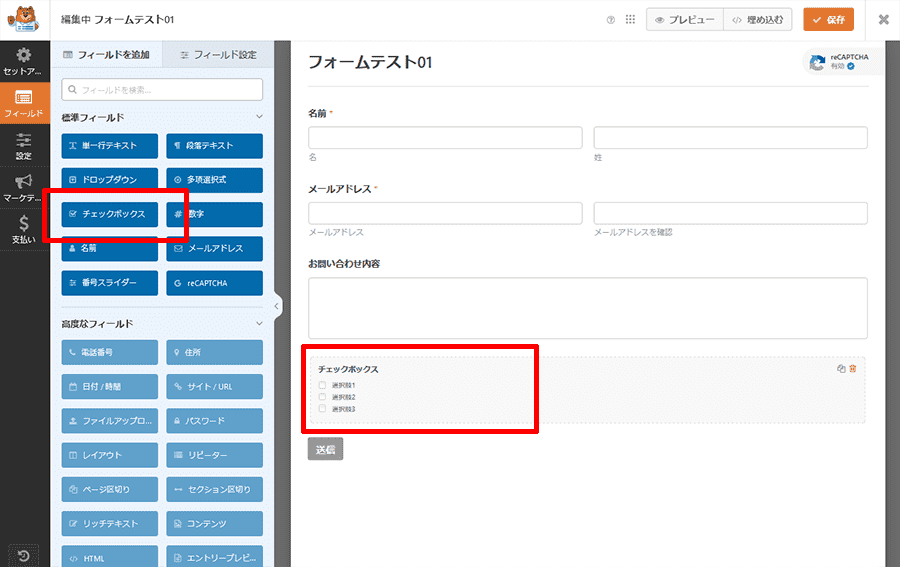Add a ドロップダウン field

click(110, 180)
